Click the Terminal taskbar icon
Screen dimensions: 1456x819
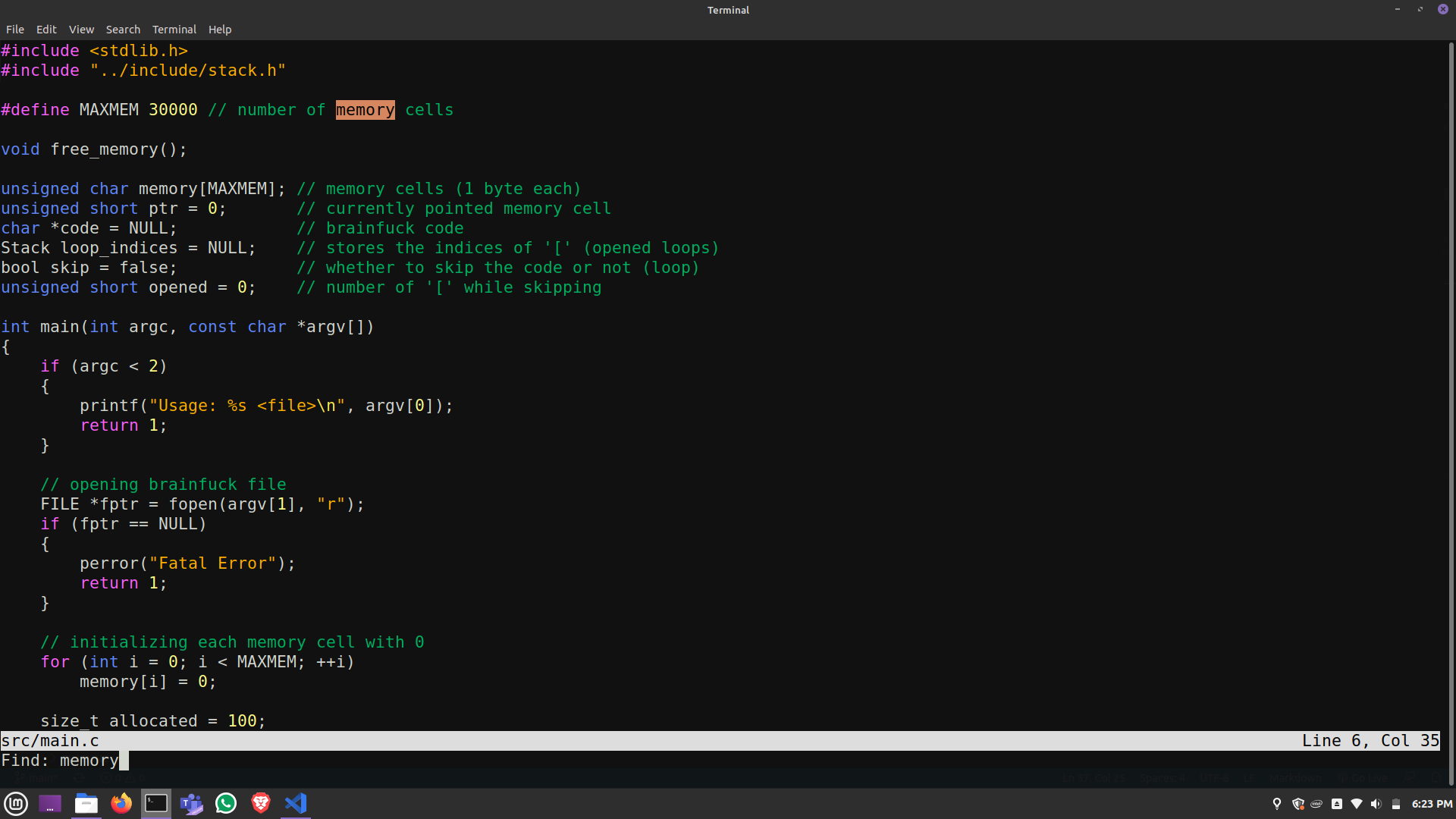tap(156, 803)
